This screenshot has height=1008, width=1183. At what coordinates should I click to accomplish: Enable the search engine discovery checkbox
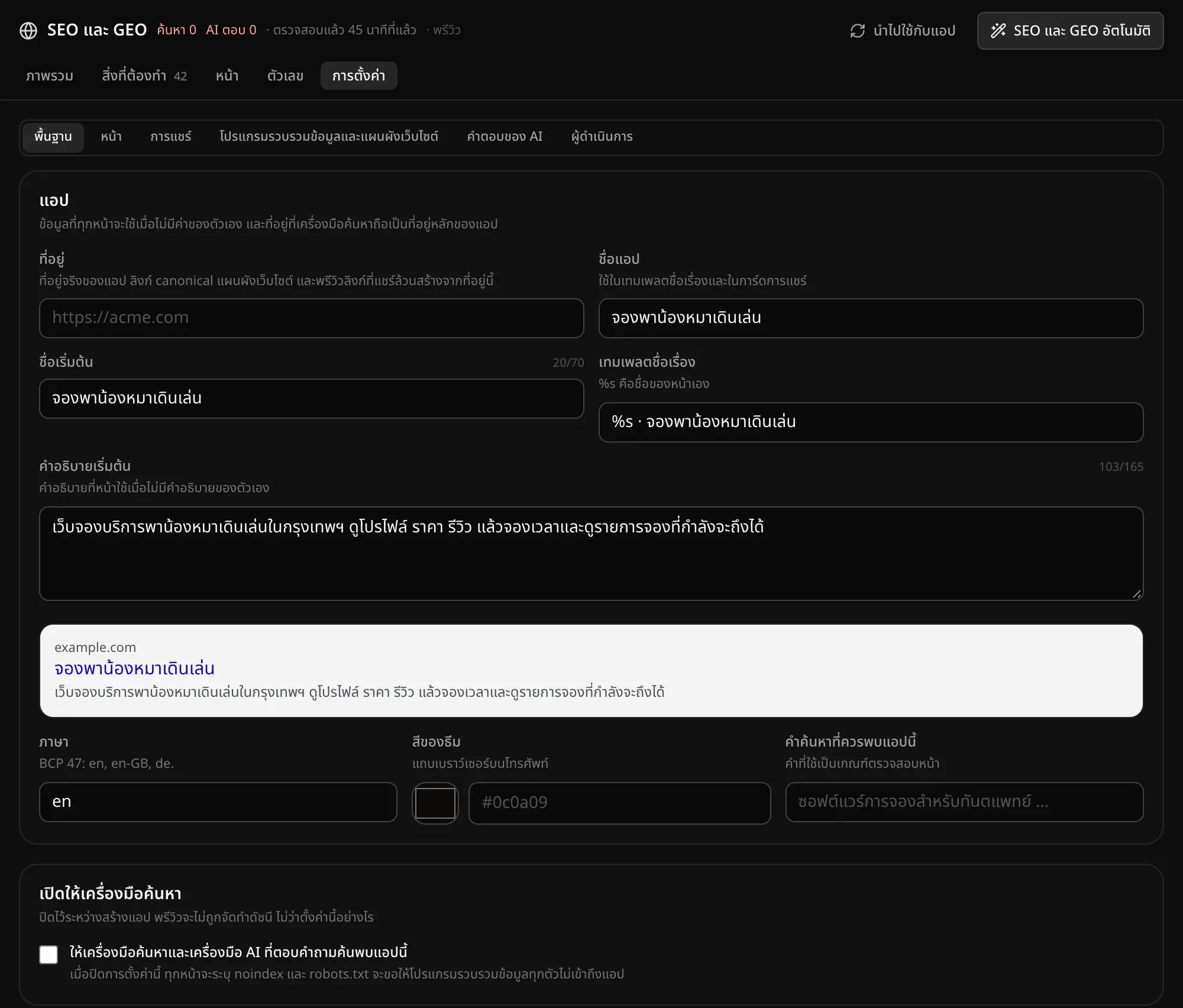49,954
